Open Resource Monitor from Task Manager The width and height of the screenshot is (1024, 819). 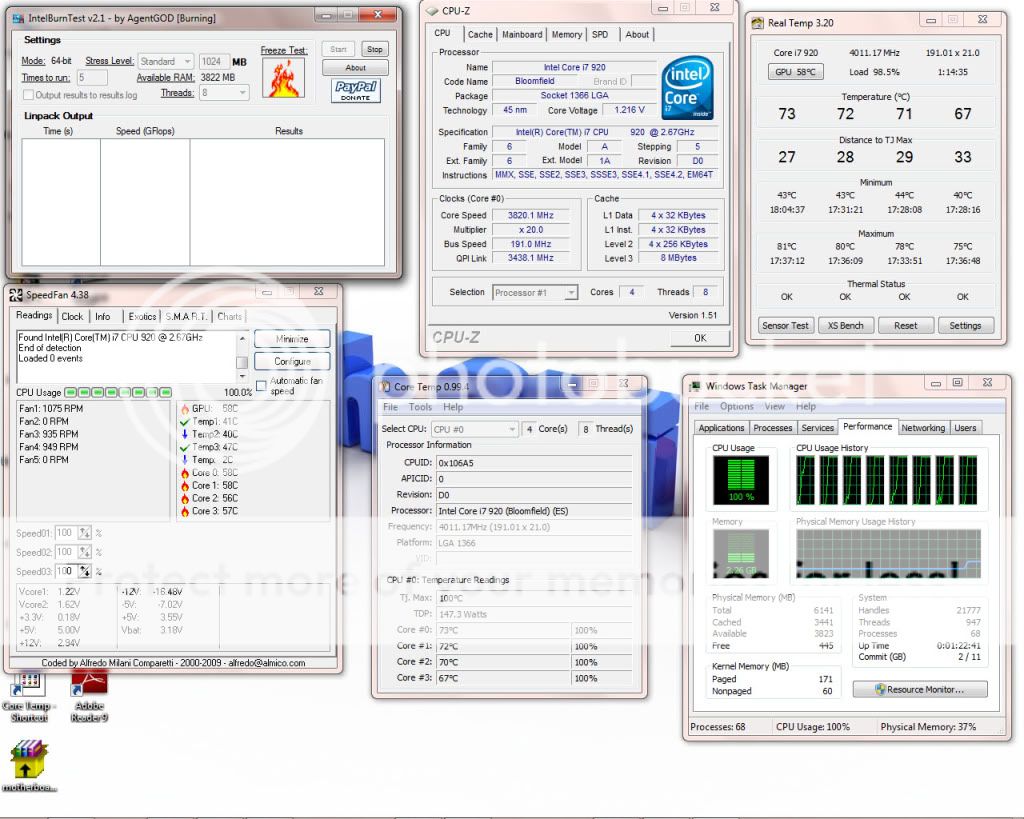click(x=920, y=689)
